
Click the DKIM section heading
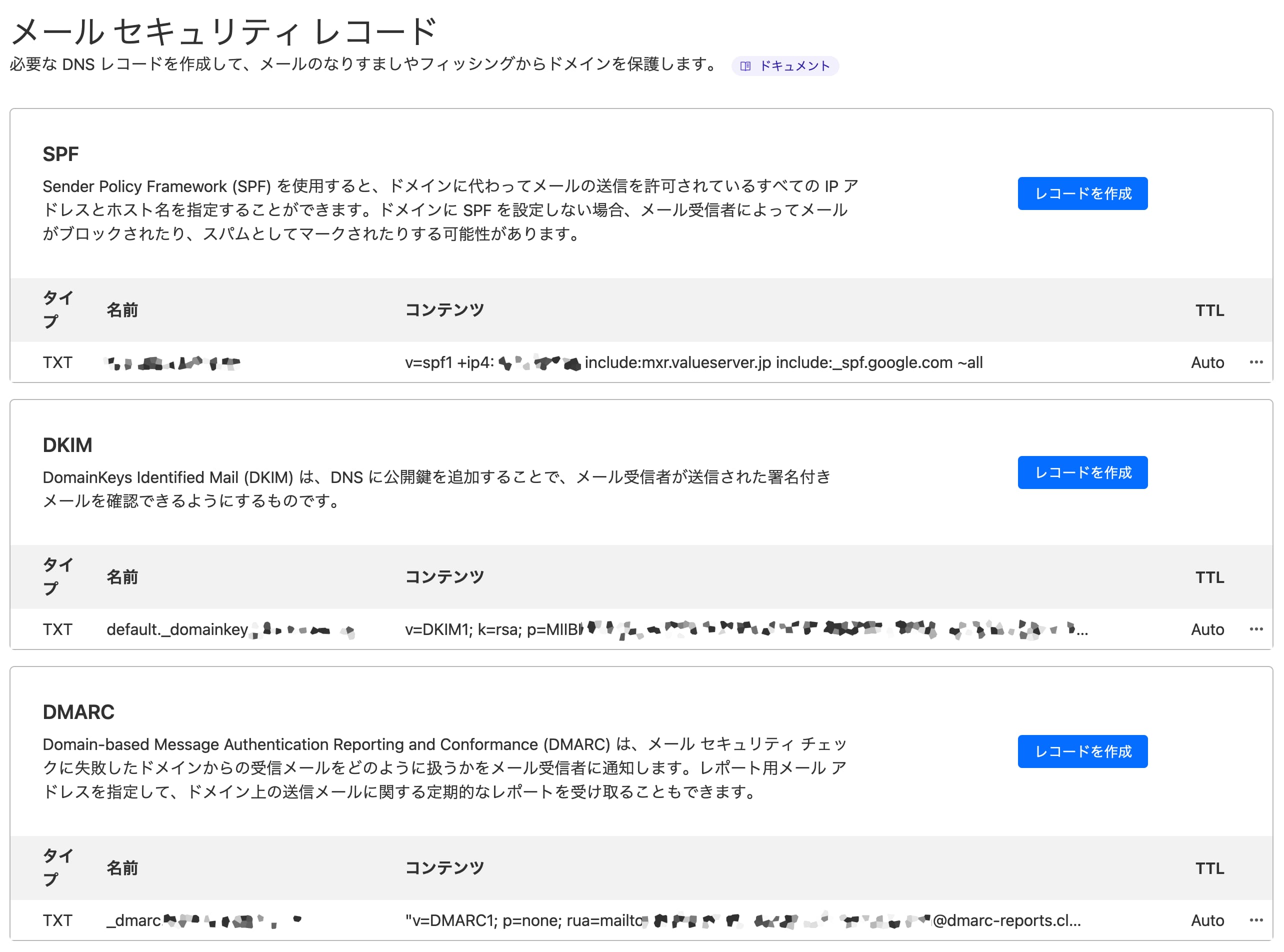click(x=67, y=445)
